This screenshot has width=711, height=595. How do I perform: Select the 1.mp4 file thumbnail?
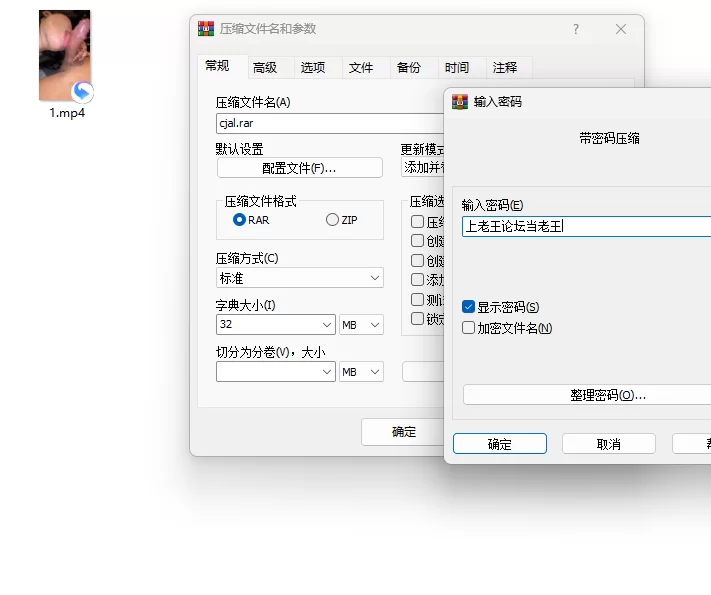tap(65, 55)
